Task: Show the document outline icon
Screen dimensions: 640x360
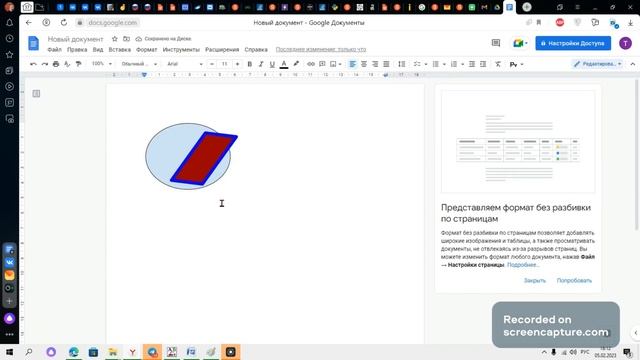Action: pos(36,94)
